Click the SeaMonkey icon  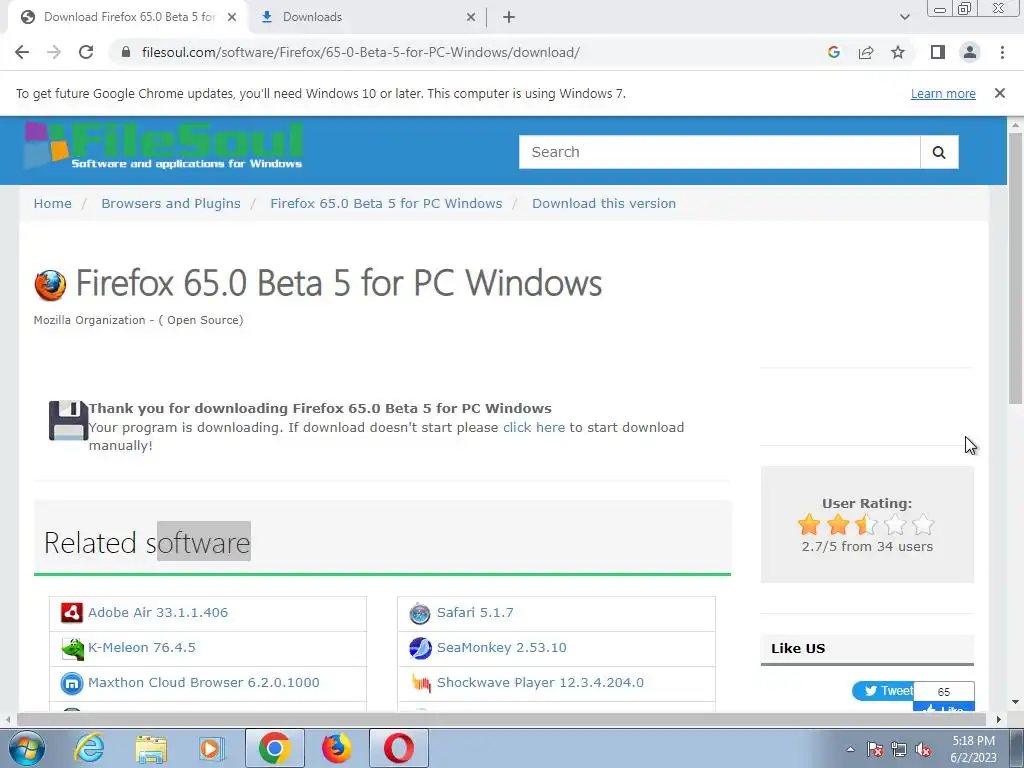pyautogui.click(x=420, y=648)
